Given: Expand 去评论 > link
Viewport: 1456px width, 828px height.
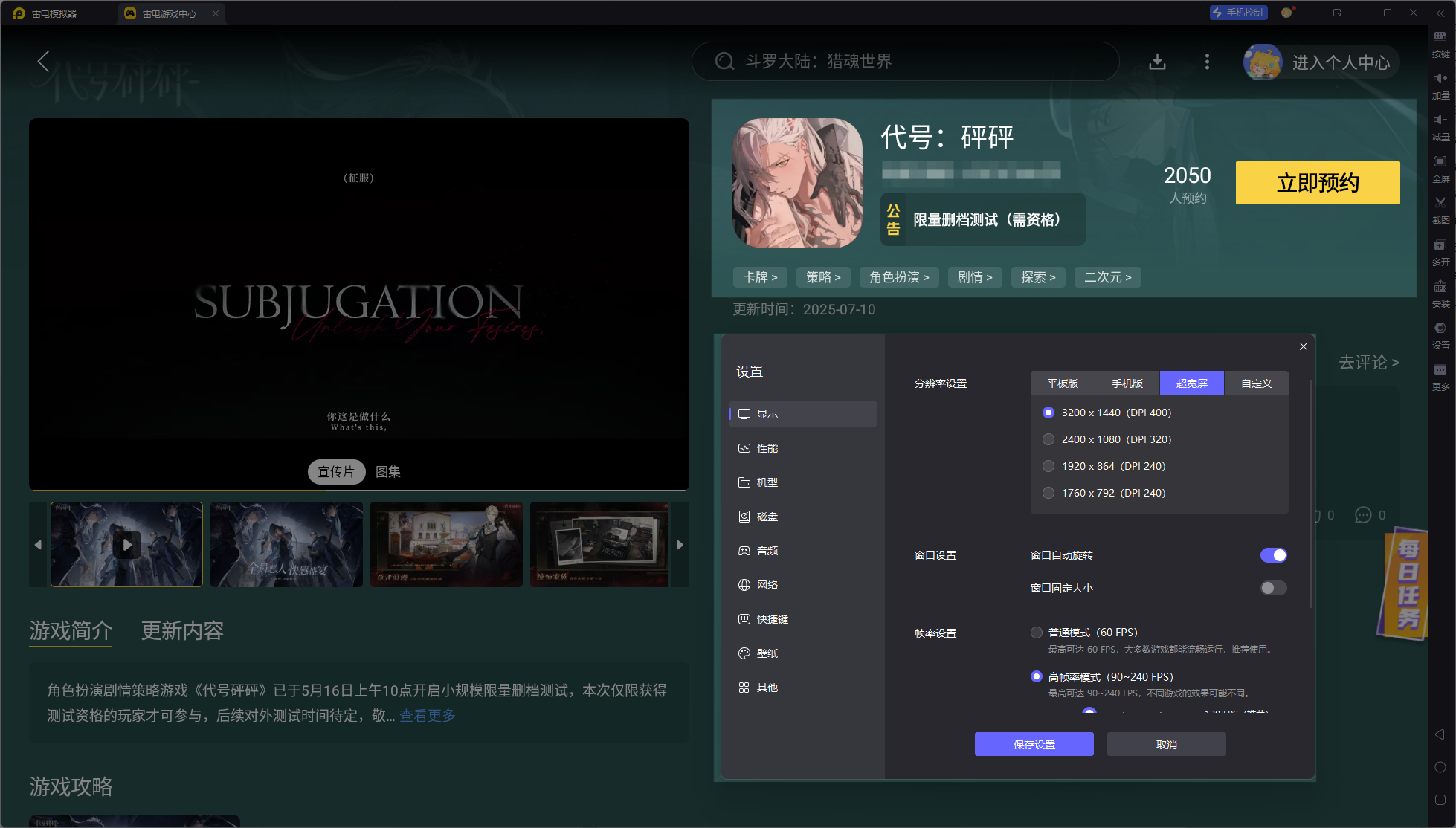Looking at the screenshot, I should pyautogui.click(x=1369, y=362).
